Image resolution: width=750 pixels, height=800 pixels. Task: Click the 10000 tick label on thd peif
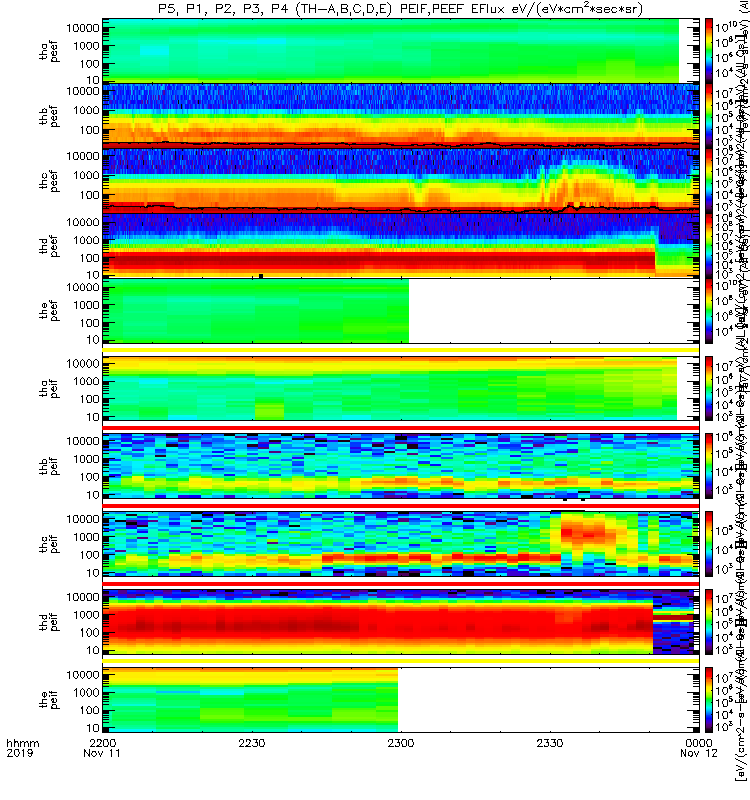(83, 597)
